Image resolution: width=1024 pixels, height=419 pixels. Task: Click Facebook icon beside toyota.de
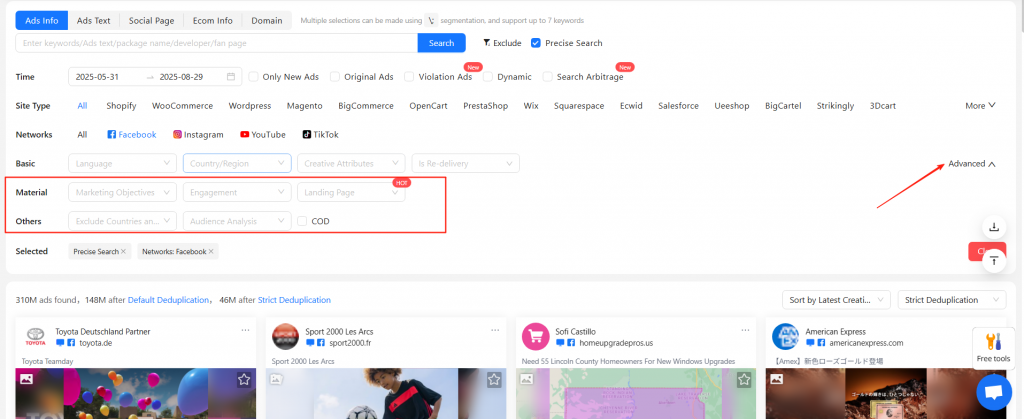pyautogui.click(x=71, y=343)
